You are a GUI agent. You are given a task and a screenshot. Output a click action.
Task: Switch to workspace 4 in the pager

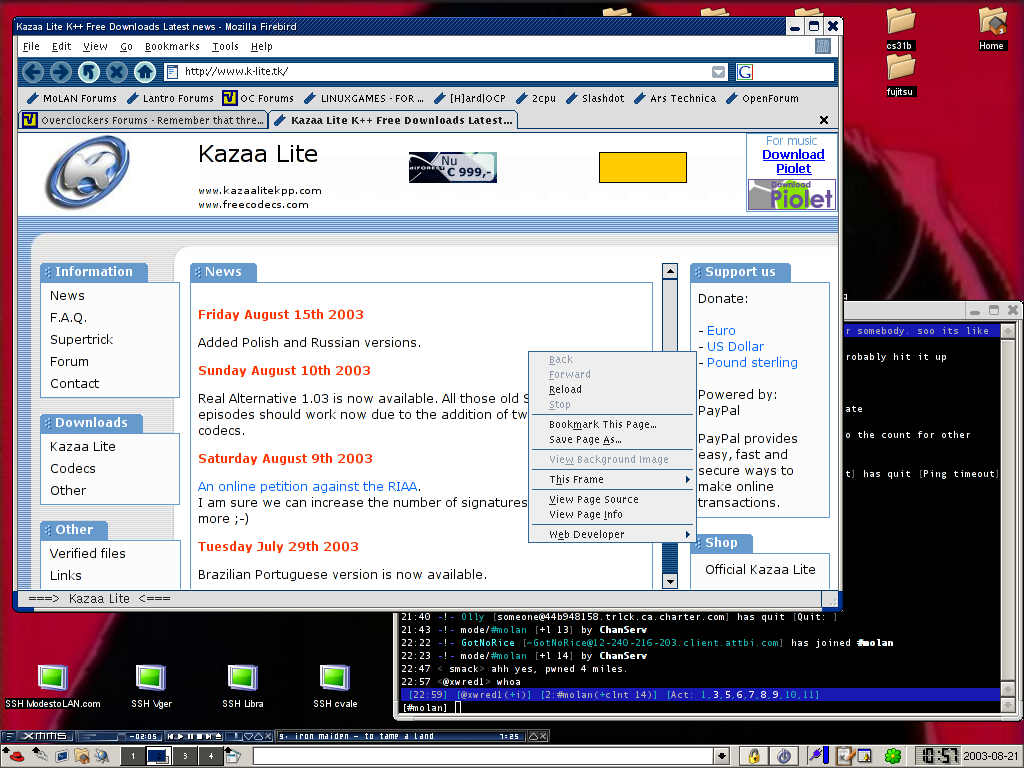pos(210,756)
